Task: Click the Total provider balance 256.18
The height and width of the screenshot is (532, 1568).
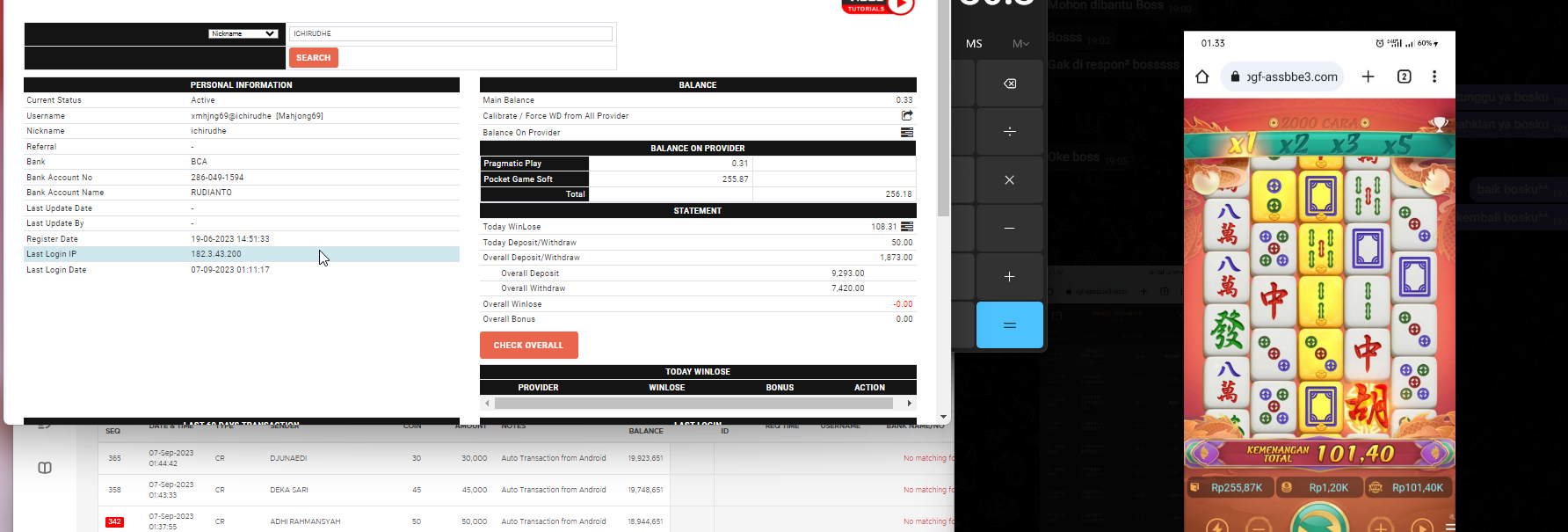Action: tap(898, 194)
